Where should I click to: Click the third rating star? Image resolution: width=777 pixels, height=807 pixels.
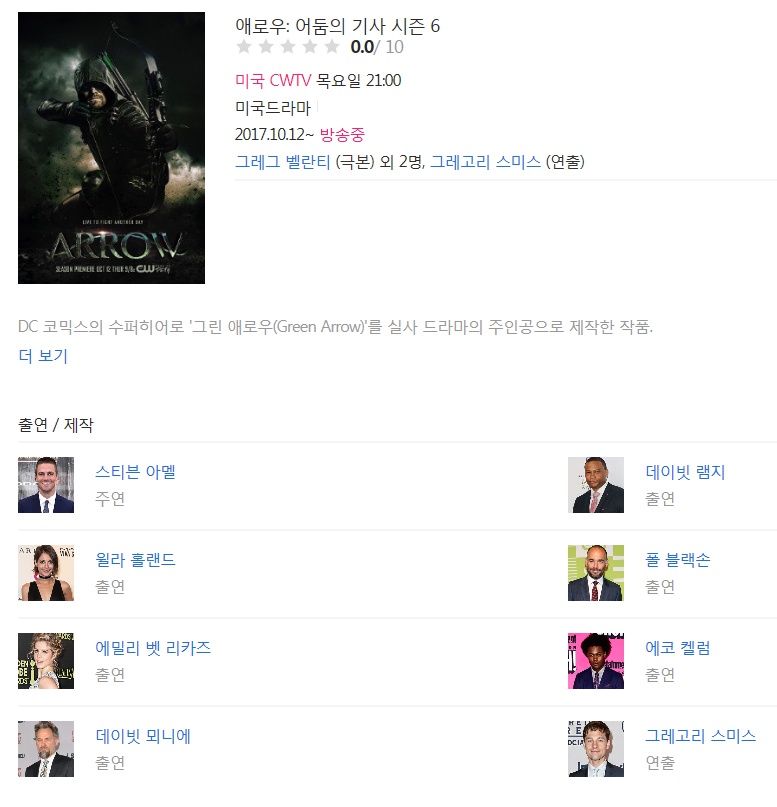(x=288, y=47)
